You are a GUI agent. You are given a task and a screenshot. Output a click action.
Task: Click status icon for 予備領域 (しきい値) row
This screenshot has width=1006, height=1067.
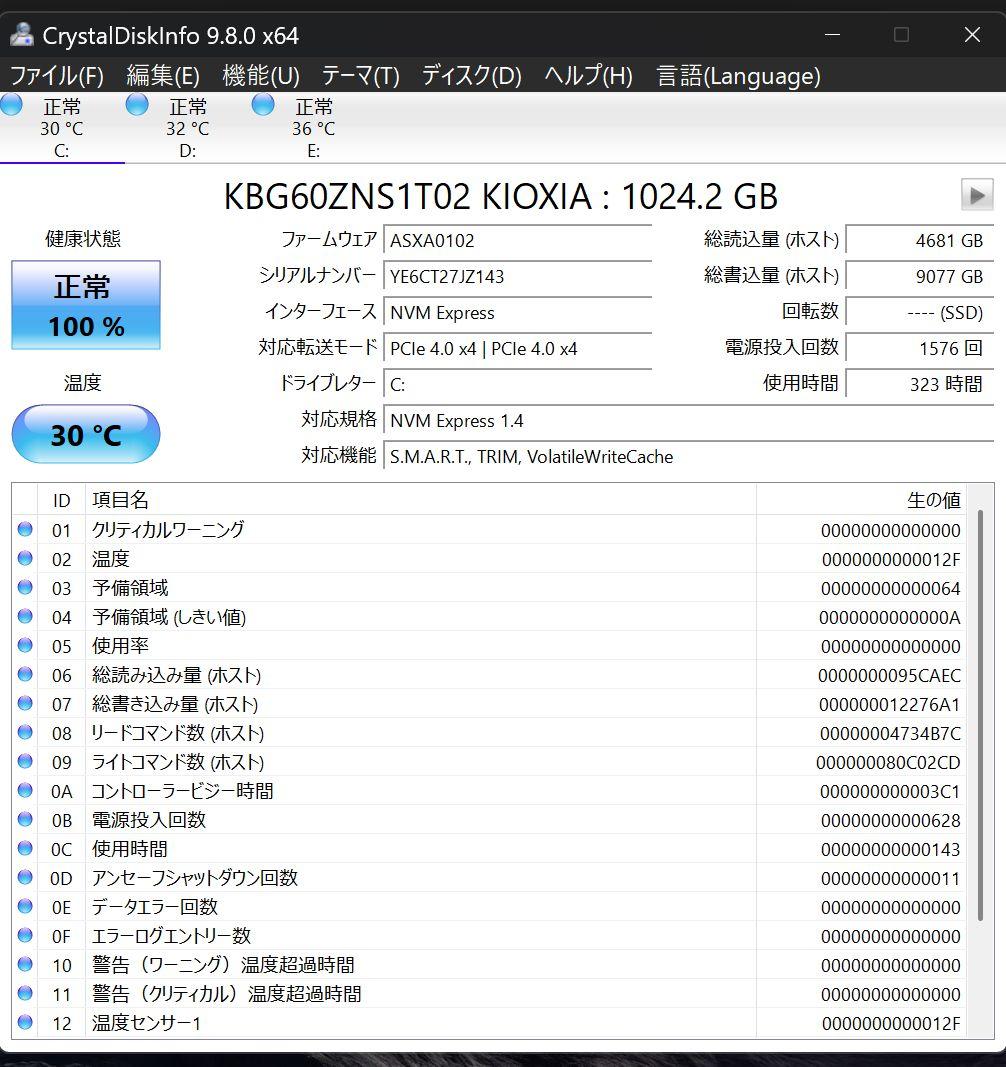[x=25, y=617]
